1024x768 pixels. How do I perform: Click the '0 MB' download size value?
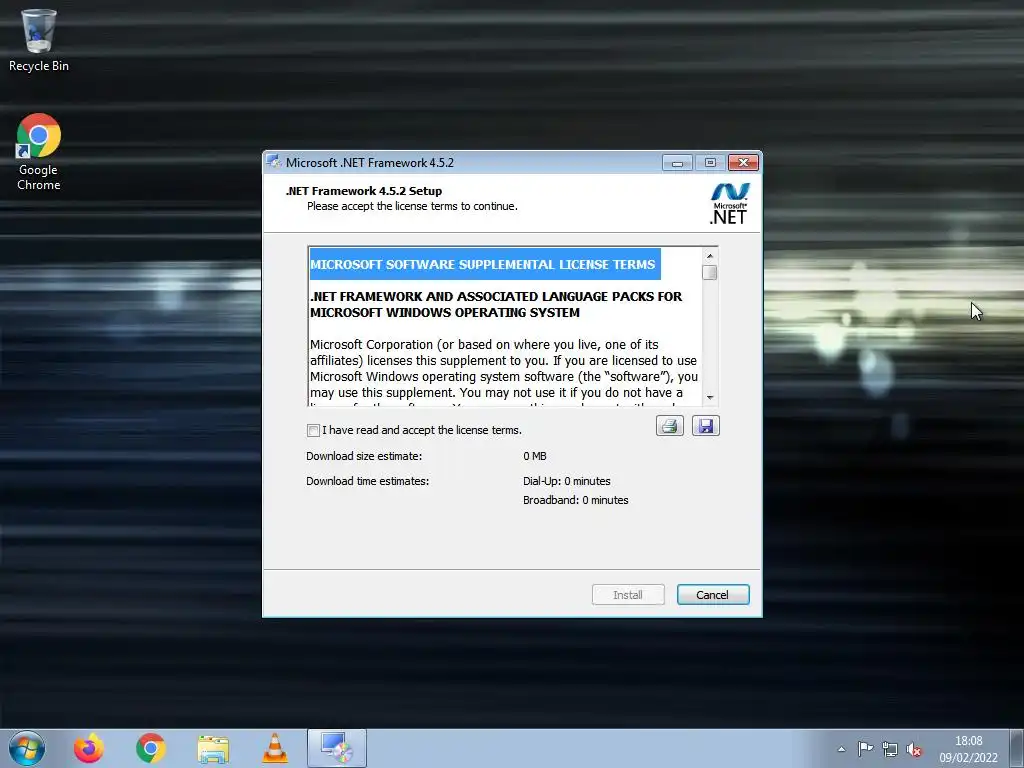pyautogui.click(x=535, y=456)
